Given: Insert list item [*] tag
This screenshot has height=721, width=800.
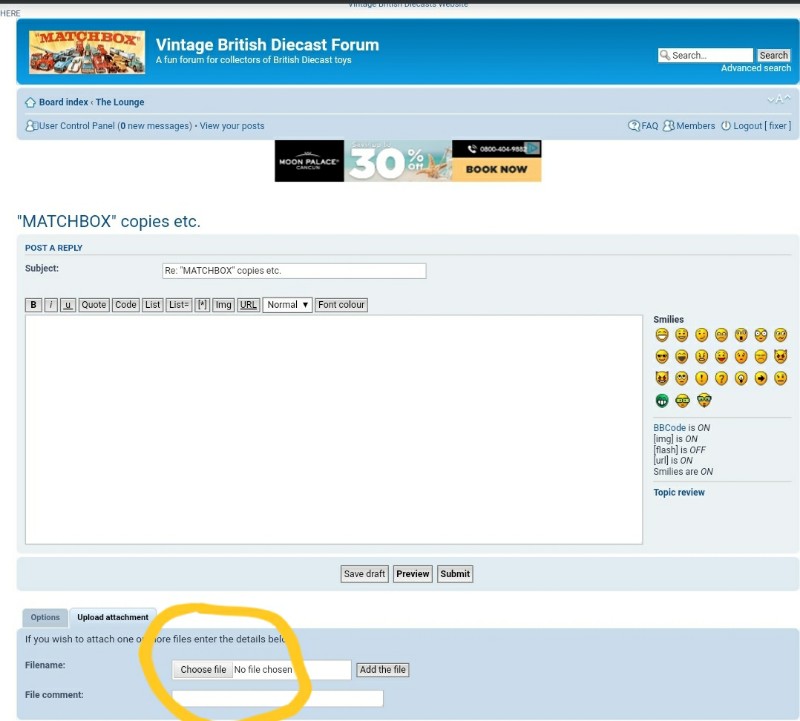Looking at the screenshot, I should click(203, 305).
